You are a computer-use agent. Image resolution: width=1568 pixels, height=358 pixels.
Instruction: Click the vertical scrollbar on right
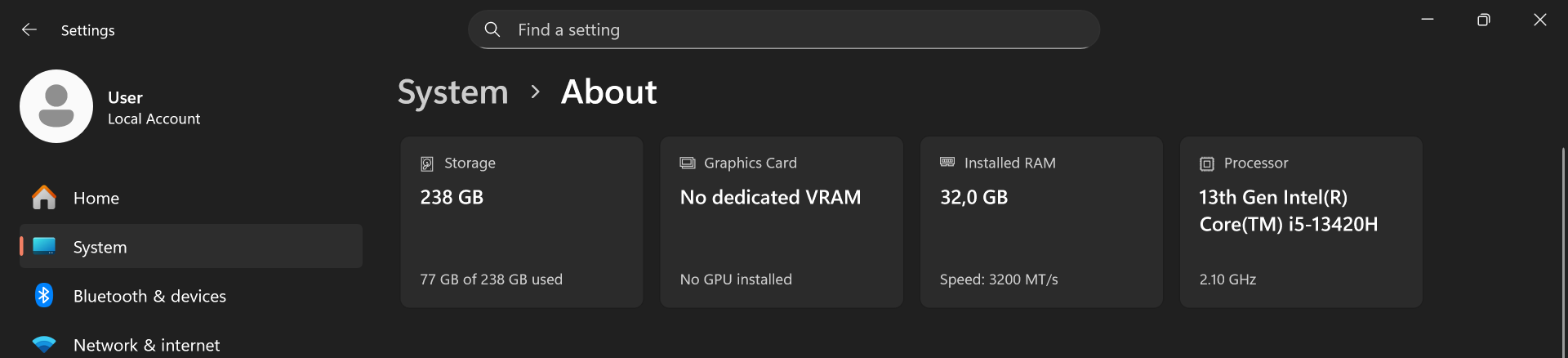(1563, 245)
